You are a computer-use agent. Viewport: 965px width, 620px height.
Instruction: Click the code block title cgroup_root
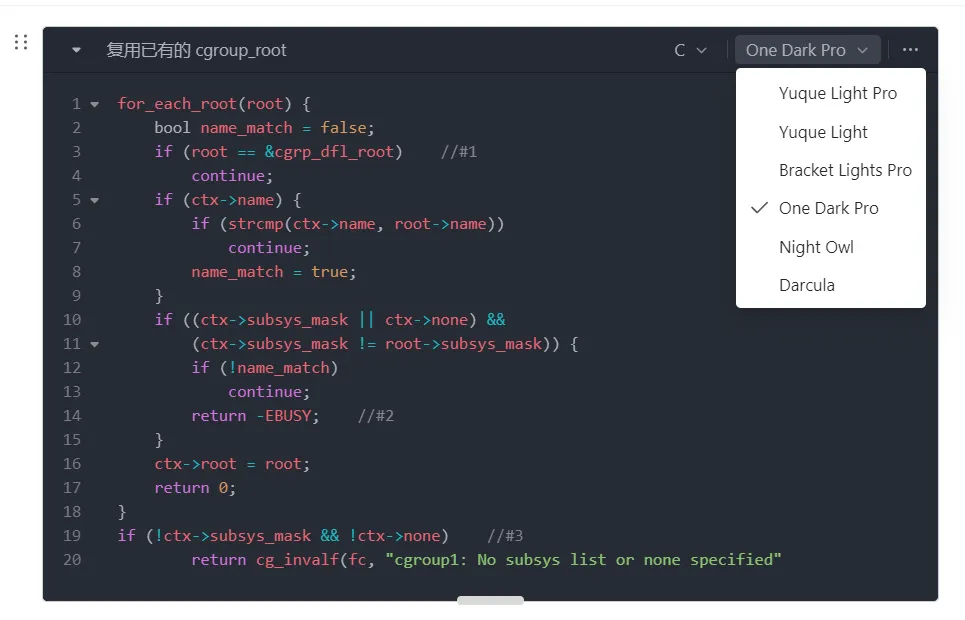(196, 50)
